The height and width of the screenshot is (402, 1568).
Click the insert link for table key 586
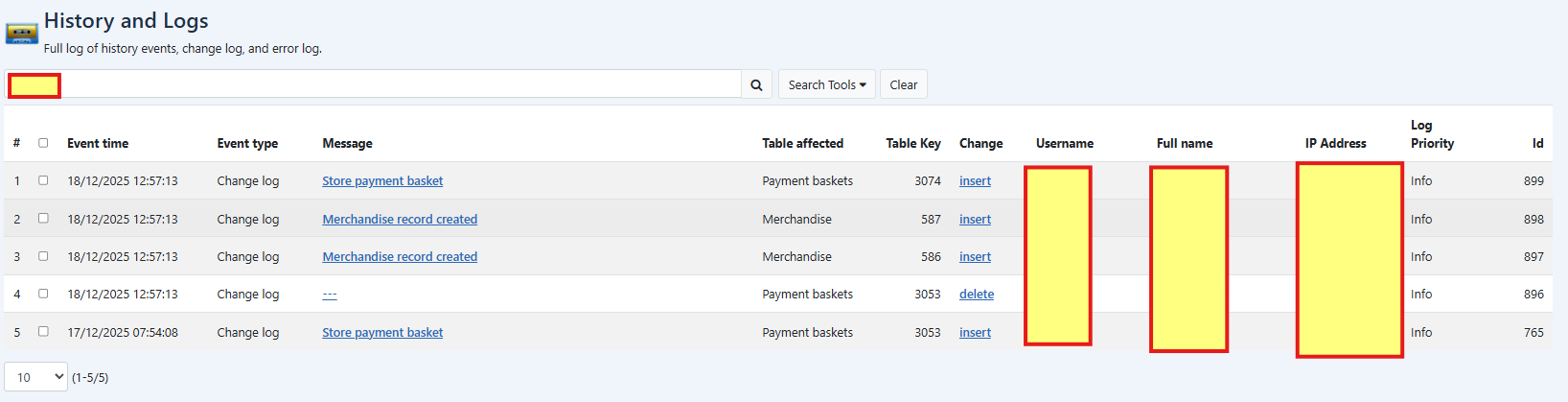pos(975,257)
